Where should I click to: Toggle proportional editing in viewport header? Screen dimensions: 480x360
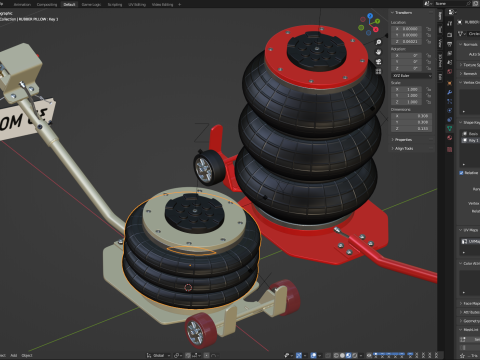coord(207,355)
